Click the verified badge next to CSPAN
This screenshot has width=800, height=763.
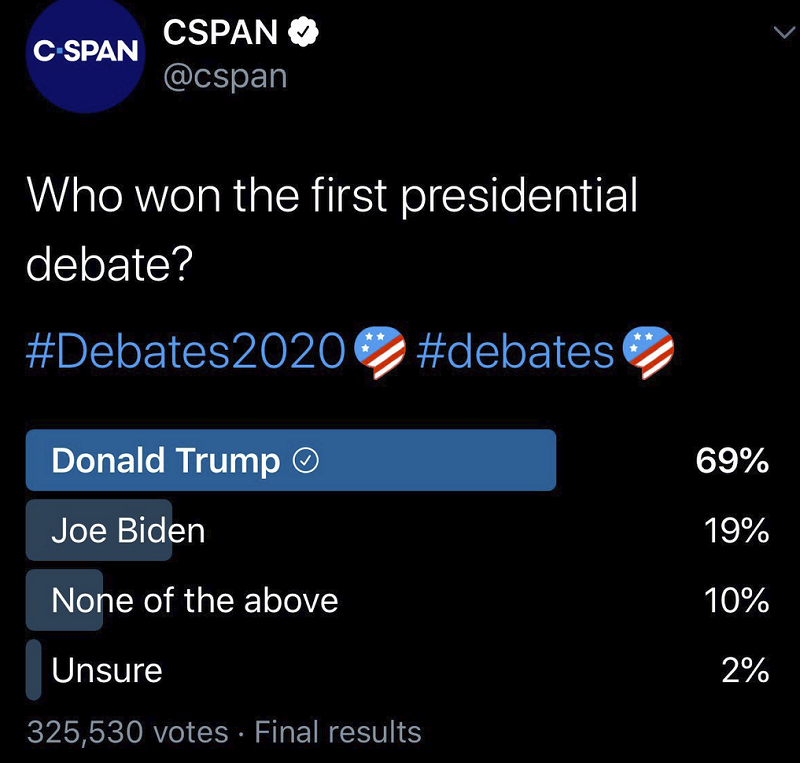click(303, 32)
